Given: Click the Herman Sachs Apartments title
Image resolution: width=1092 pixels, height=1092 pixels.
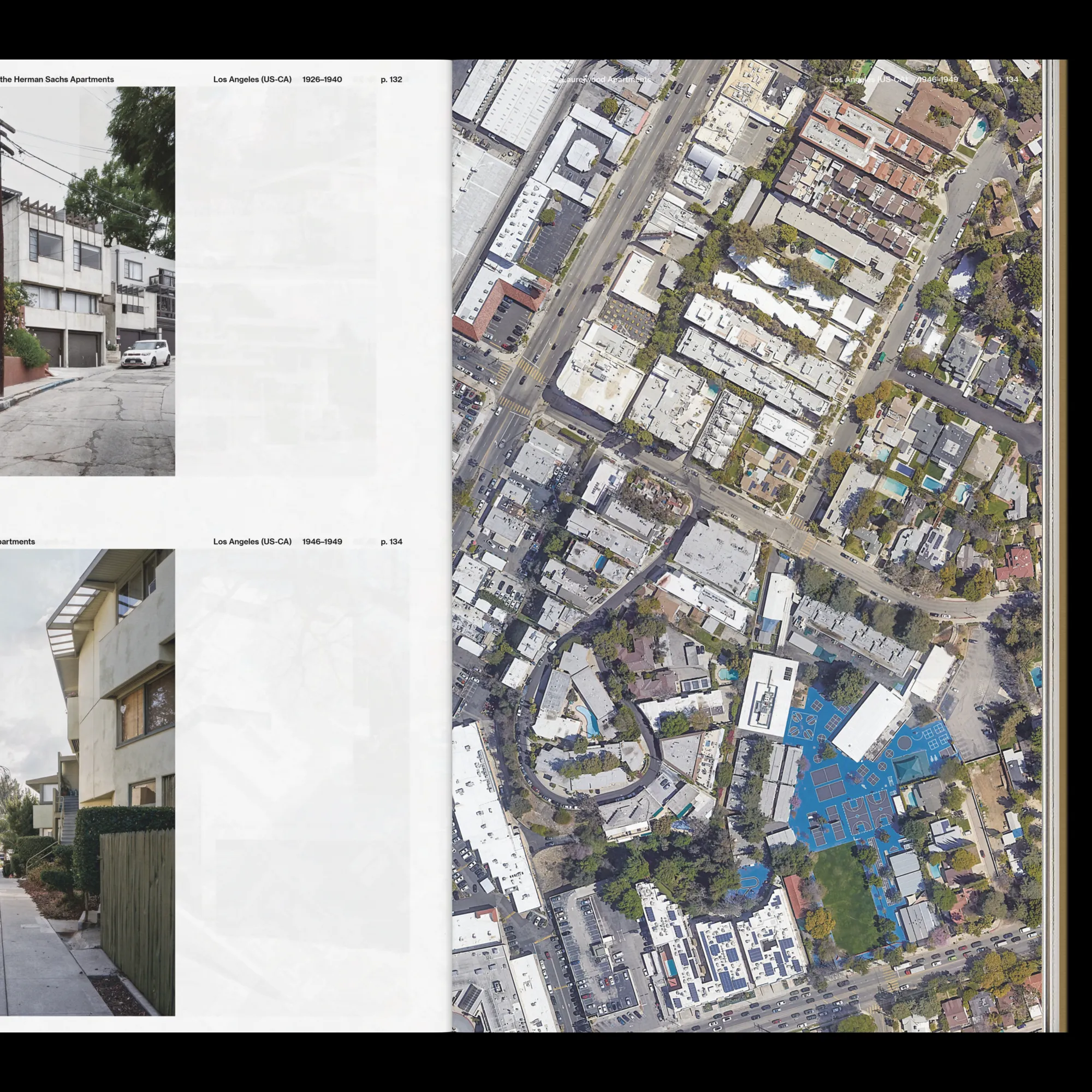Looking at the screenshot, I should click(57, 80).
